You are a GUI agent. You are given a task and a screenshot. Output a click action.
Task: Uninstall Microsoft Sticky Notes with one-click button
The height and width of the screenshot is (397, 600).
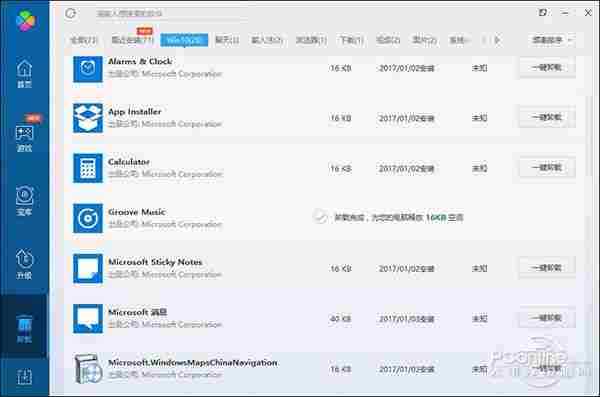click(x=547, y=268)
